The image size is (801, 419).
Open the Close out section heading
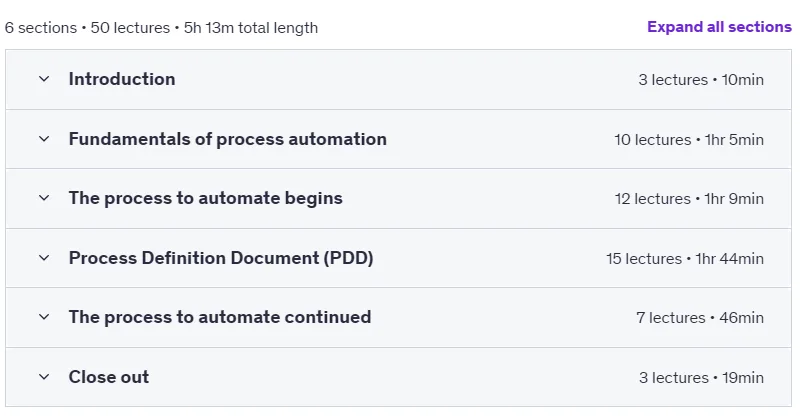(109, 377)
